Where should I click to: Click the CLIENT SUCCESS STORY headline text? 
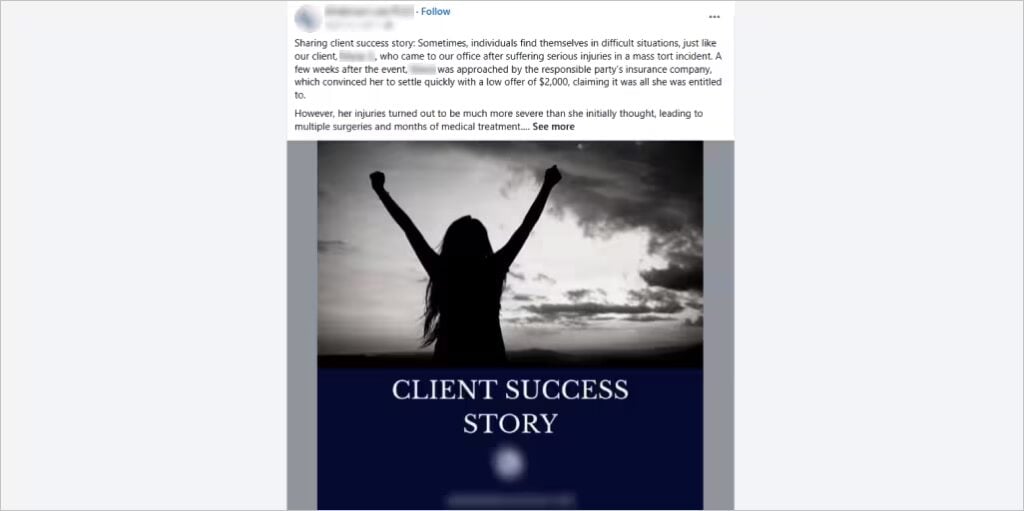click(510, 406)
